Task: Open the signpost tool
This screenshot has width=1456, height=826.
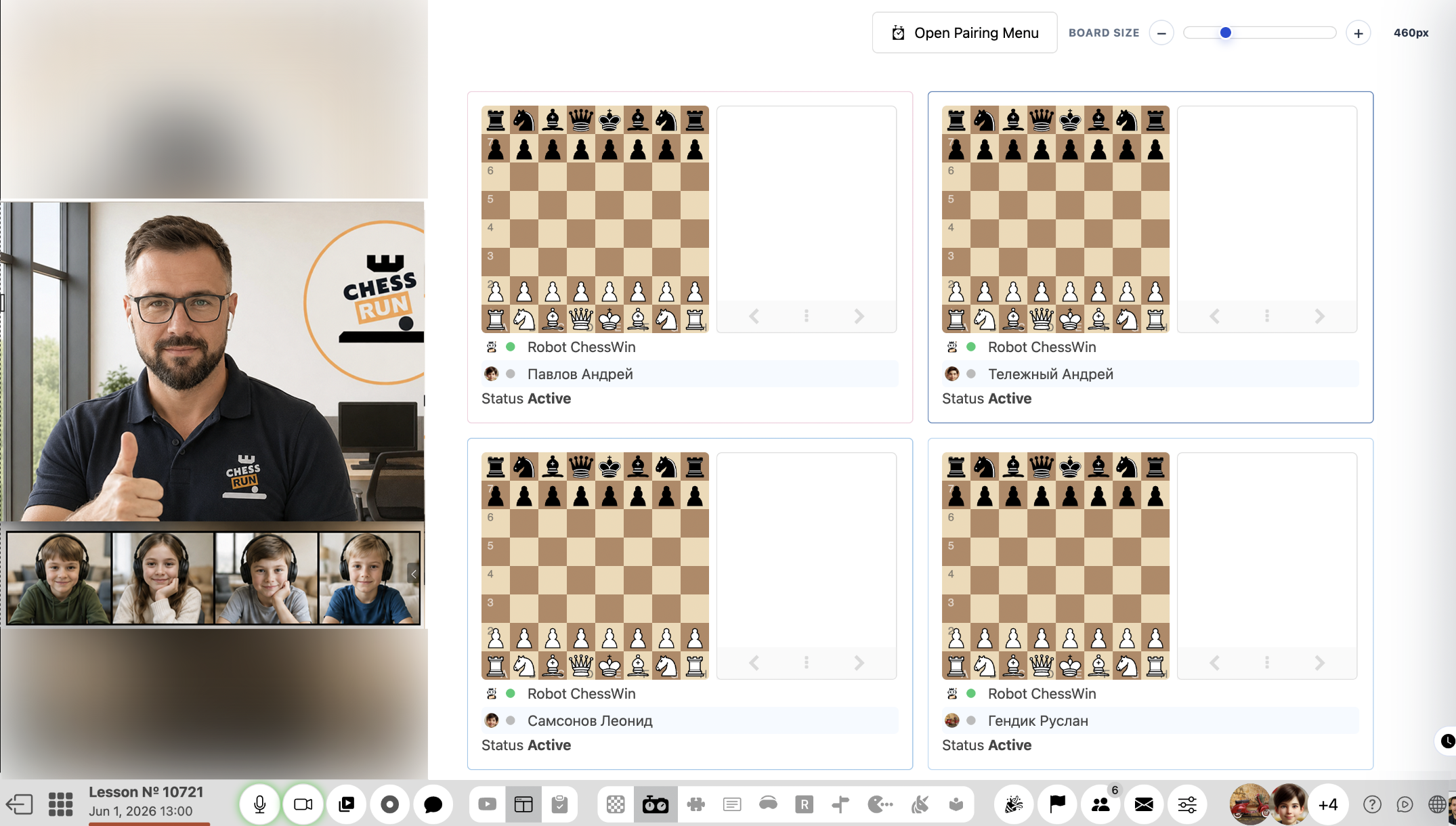Action: pos(840,804)
